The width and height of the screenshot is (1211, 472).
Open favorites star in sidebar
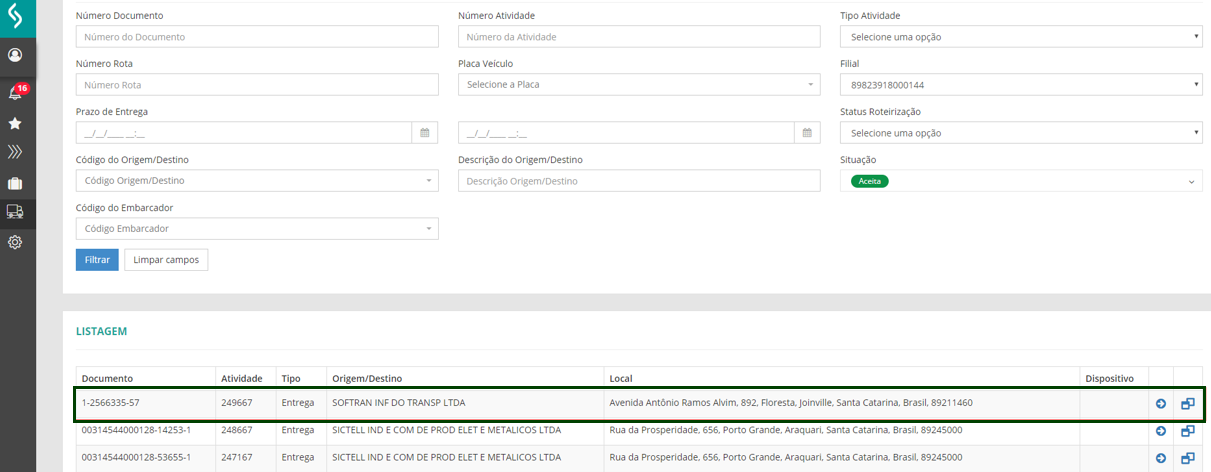click(15, 123)
